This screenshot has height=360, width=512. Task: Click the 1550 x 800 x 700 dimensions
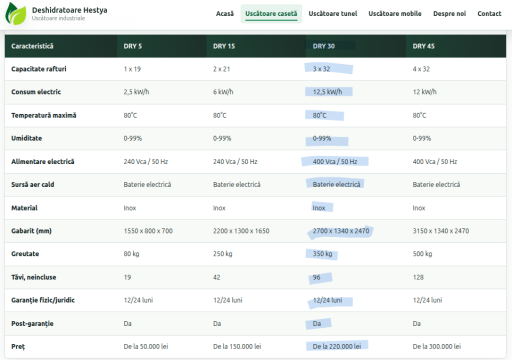(148, 231)
